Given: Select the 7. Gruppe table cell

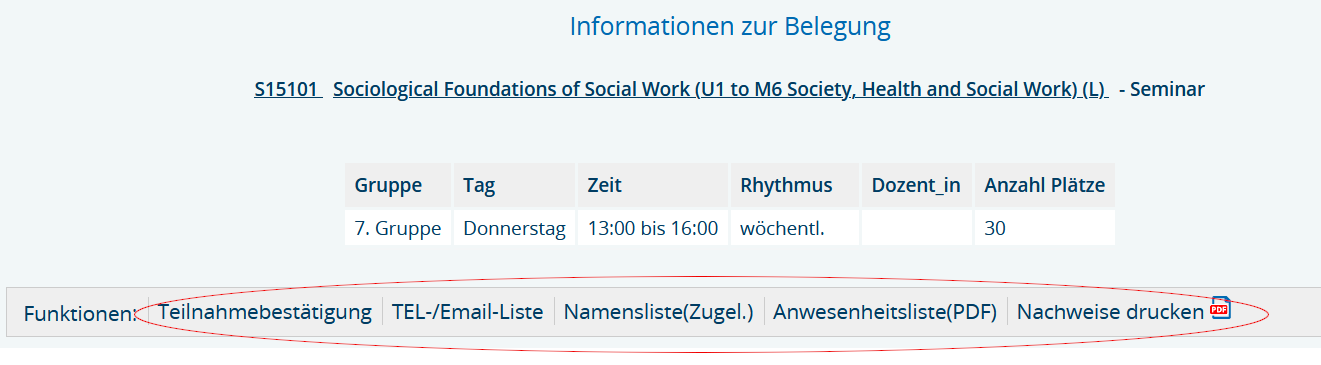Looking at the screenshot, I should (398, 228).
